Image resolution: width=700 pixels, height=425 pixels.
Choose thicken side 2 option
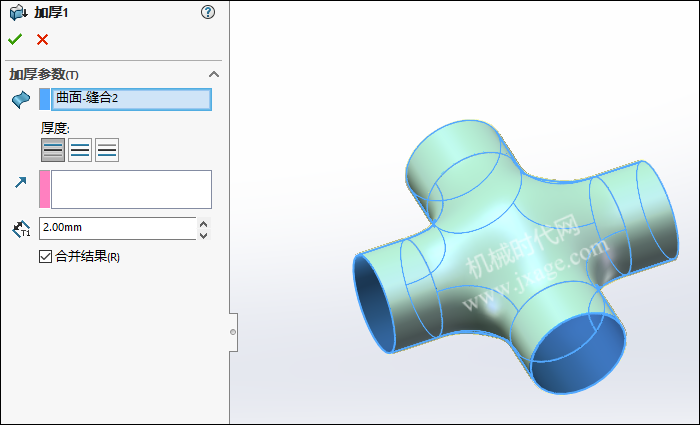point(107,150)
